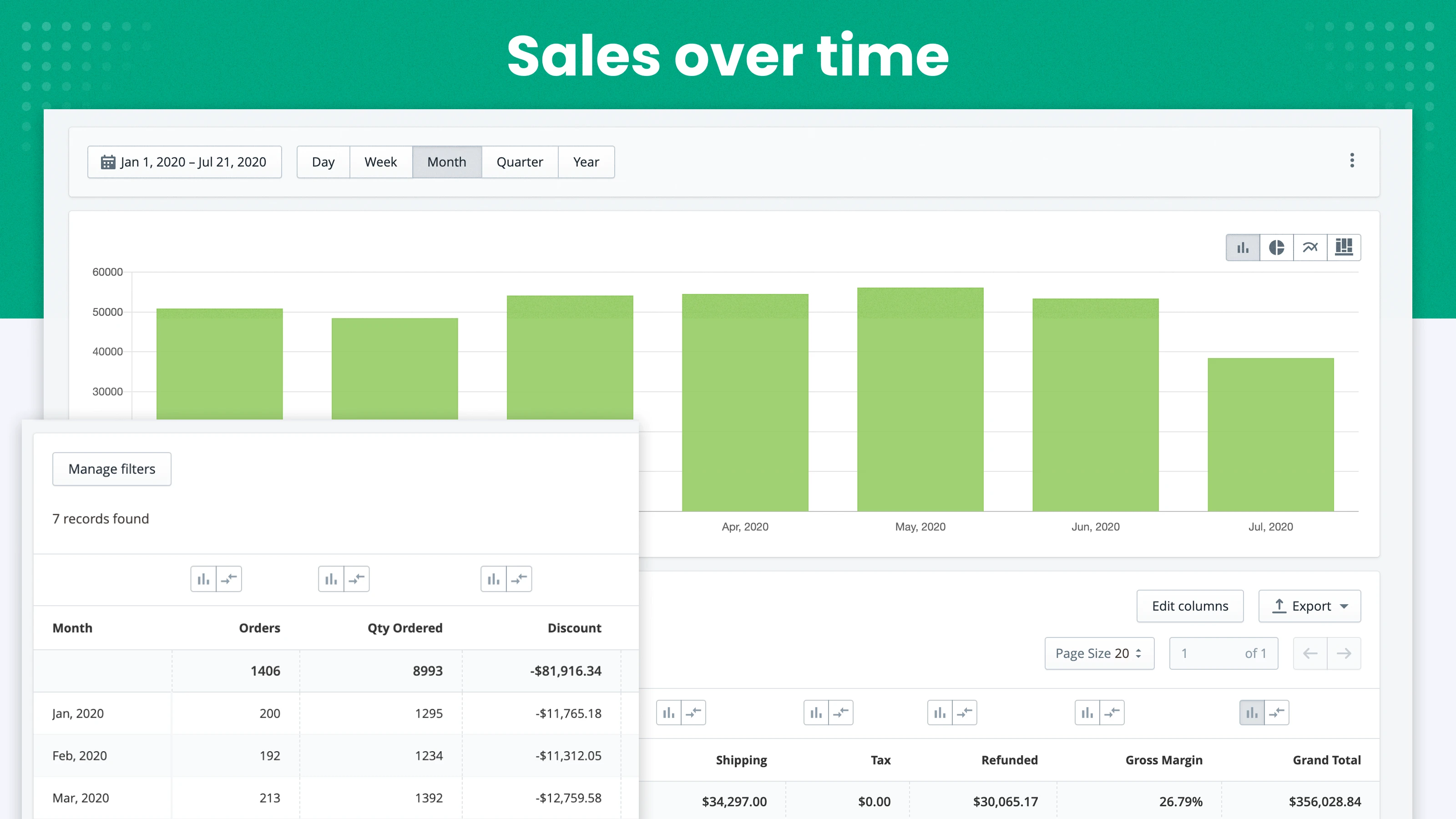Select the stacked layout chart view
Screen dimensions: 1456x819
click(x=1344, y=247)
